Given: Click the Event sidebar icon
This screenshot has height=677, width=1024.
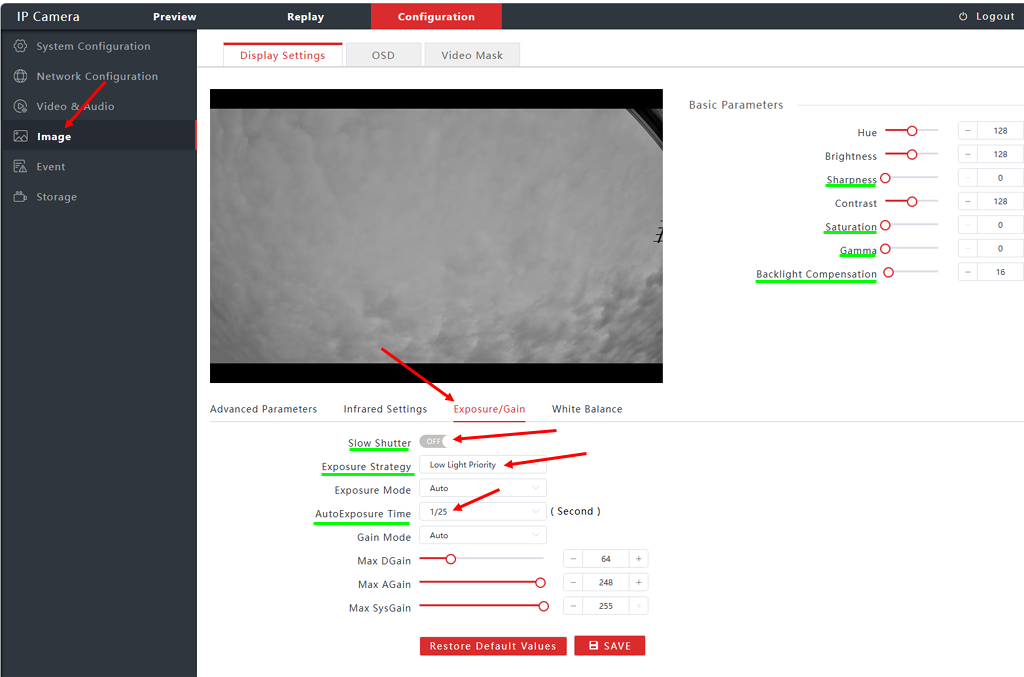Looking at the screenshot, I should click(20, 166).
